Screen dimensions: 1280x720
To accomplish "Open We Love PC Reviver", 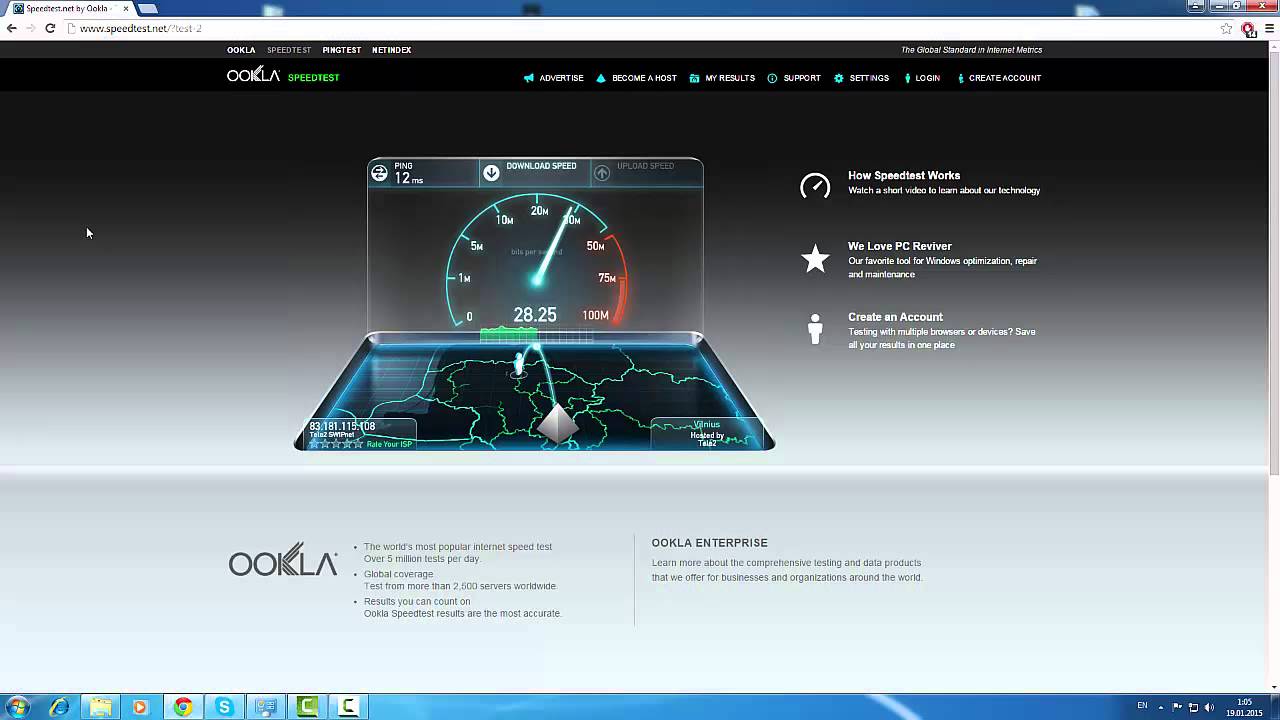I will click(900, 246).
